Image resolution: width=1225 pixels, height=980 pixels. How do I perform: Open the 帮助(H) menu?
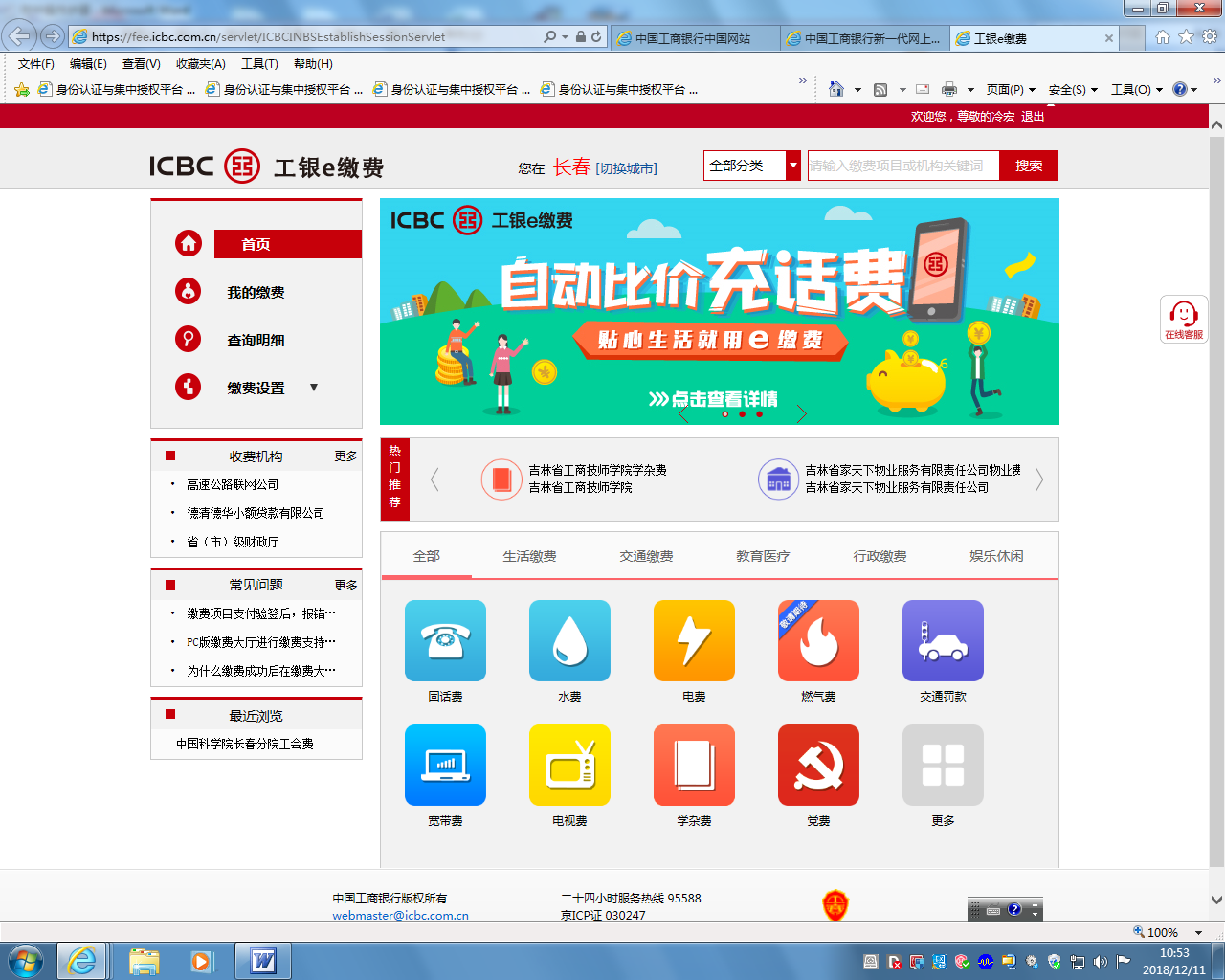click(313, 64)
